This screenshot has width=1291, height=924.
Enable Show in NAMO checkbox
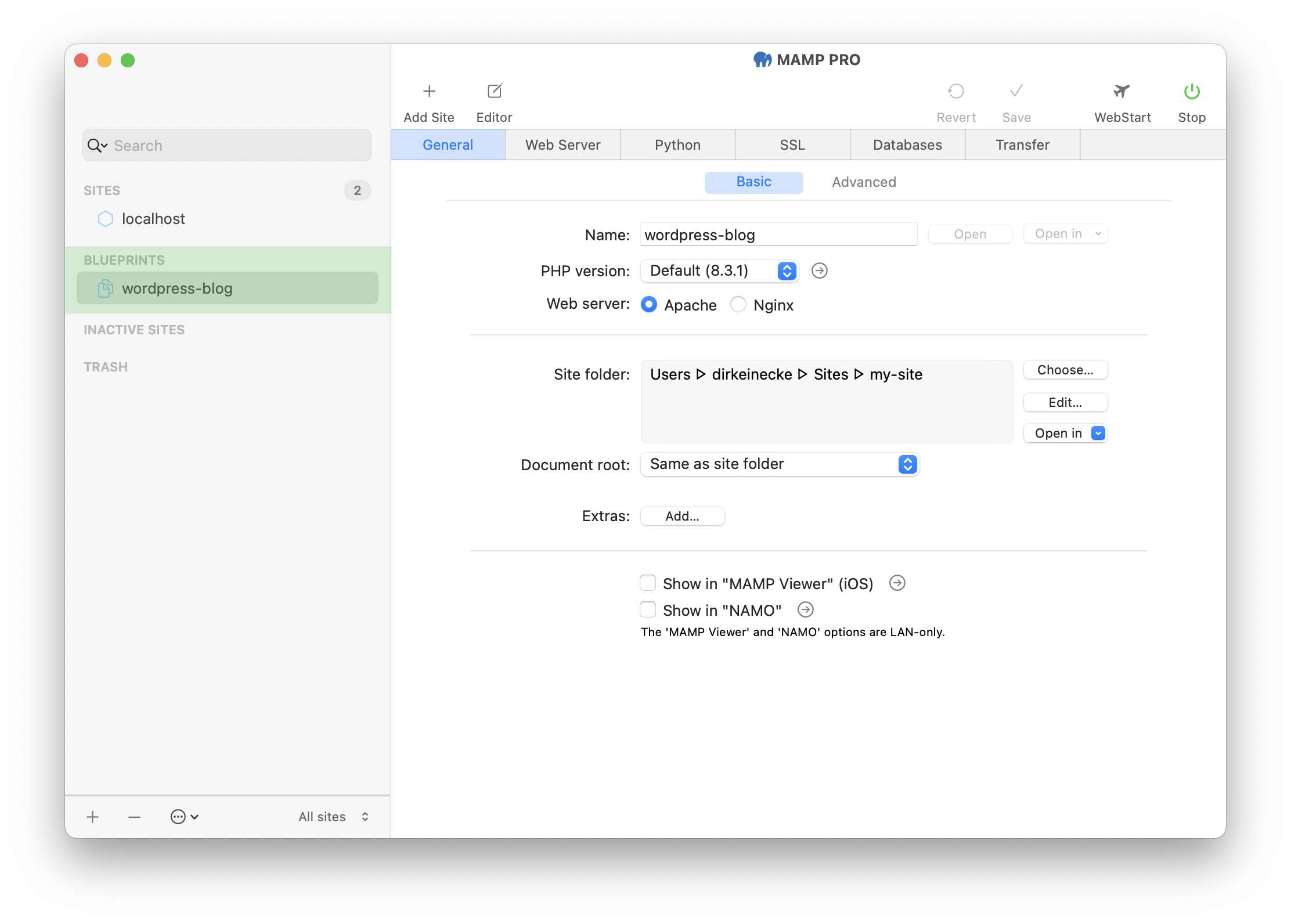tap(648, 609)
